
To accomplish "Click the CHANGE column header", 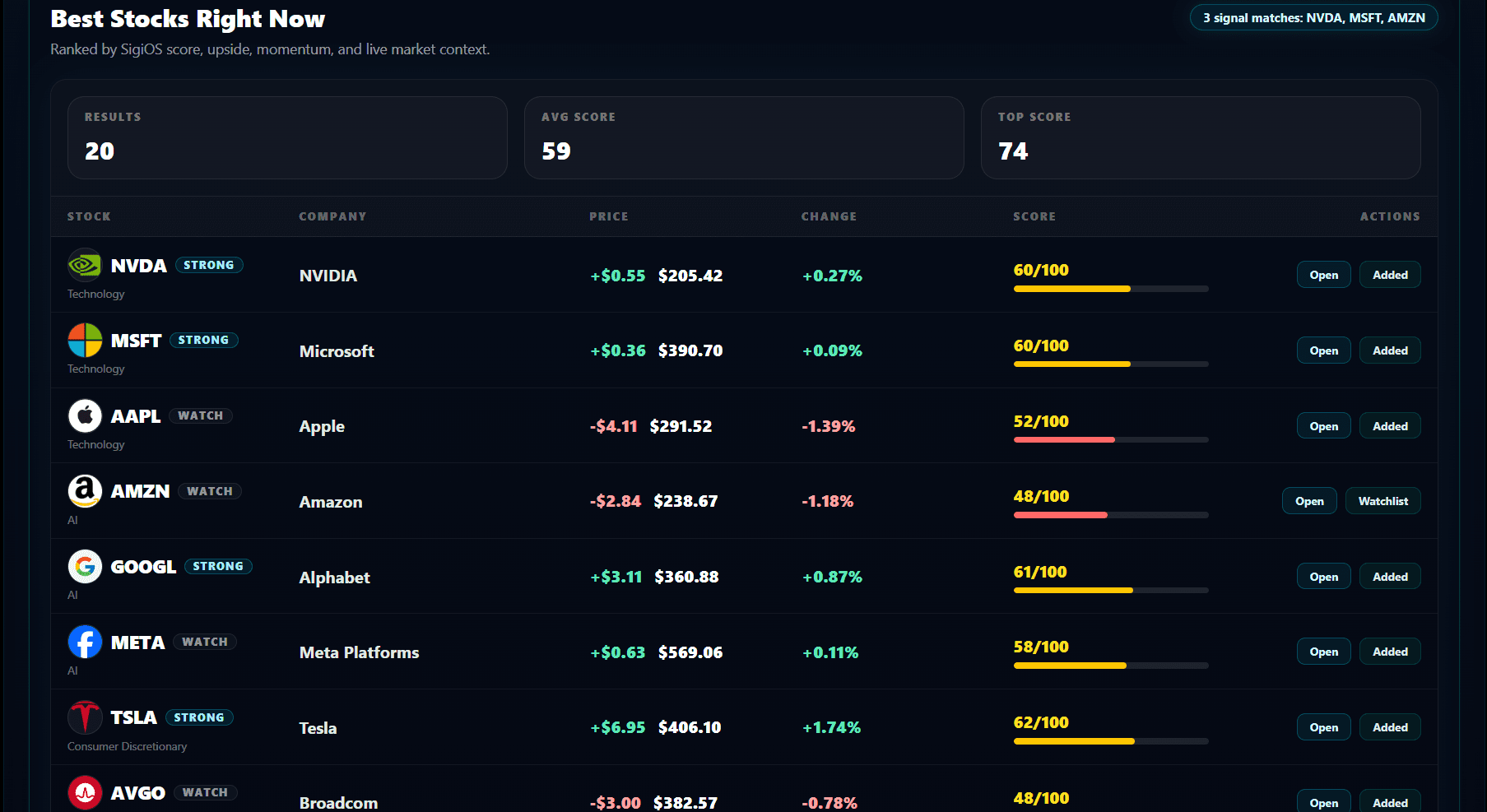I will (x=829, y=216).
